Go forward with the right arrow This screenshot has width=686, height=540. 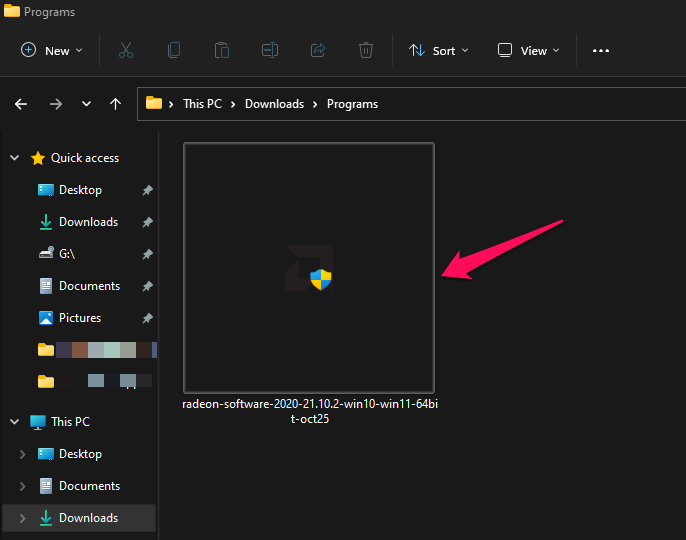click(x=56, y=104)
